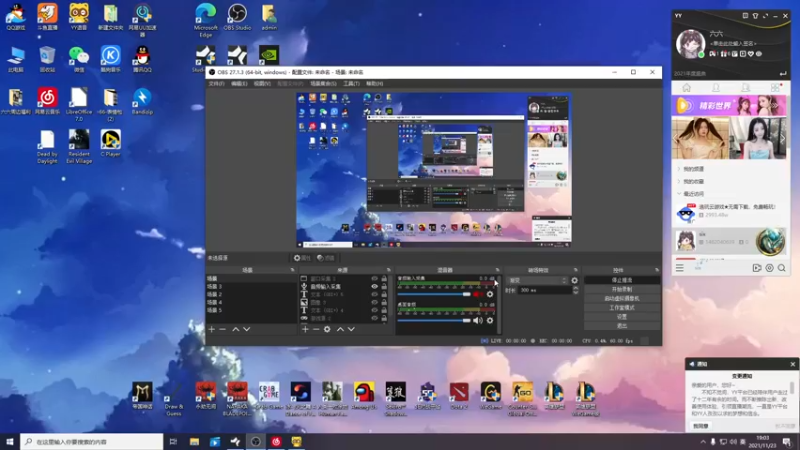This screenshot has width=800, height=450.
Task: Remove the selected source with the minus icon
Action: [x=316, y=330]
